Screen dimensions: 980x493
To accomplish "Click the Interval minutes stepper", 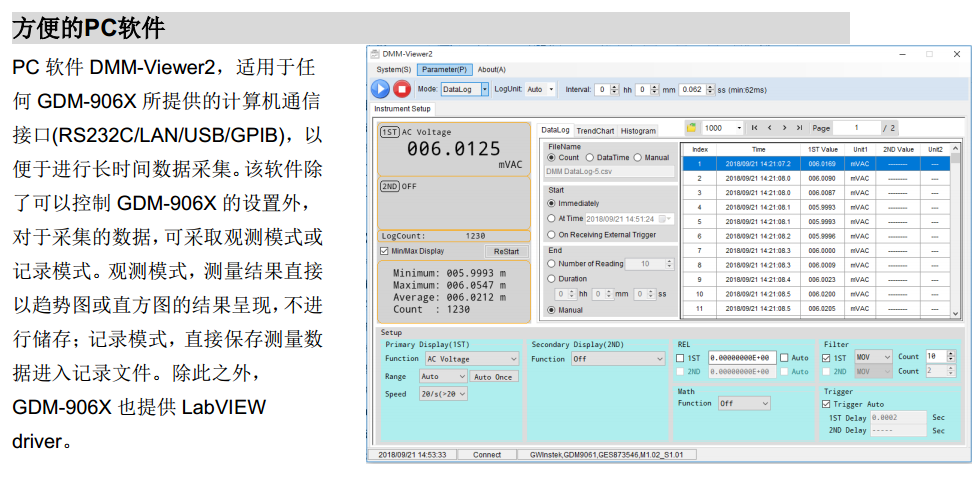I will (x=654, y=89).
